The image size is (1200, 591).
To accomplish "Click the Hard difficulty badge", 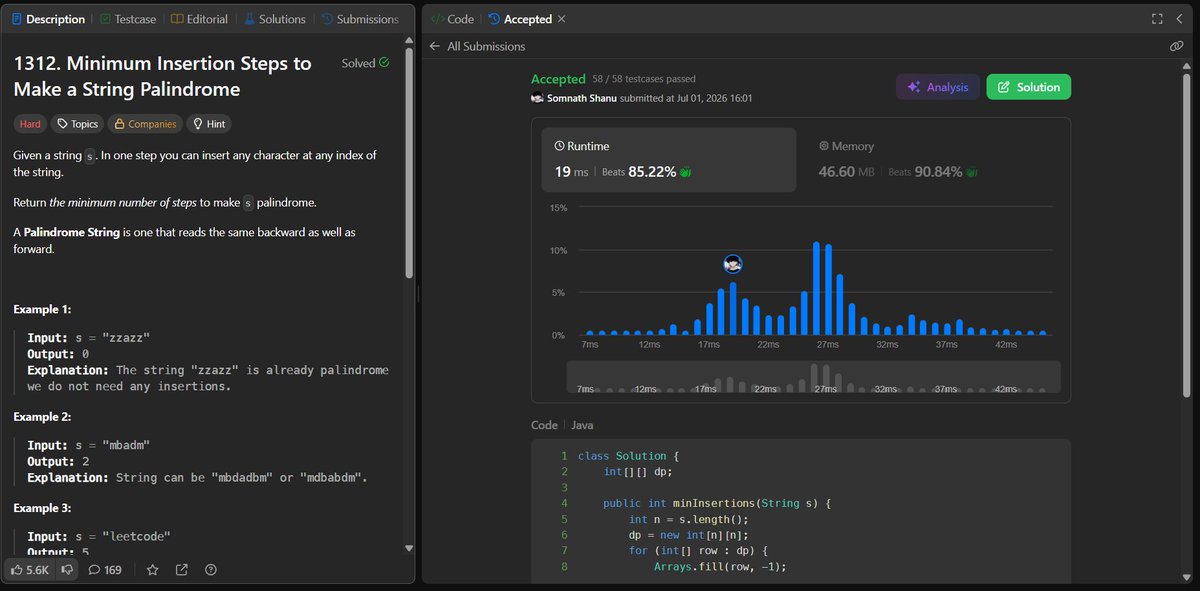I will (x=30, y=124).
